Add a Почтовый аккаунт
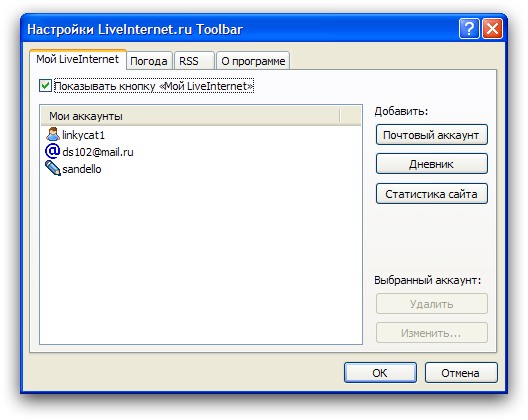This screenshot has width=528, height=420. [431, 135]
